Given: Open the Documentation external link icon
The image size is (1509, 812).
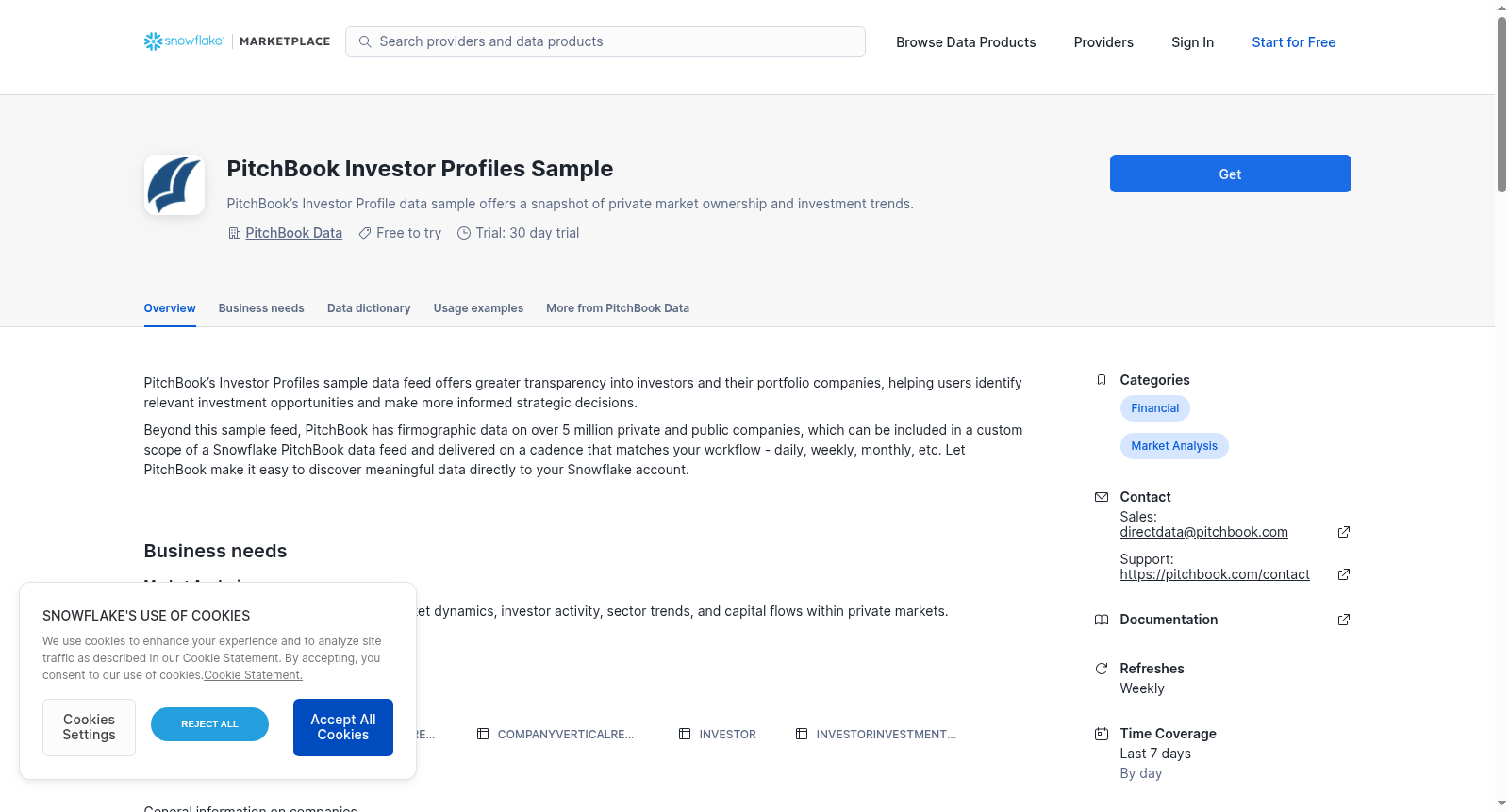Looking at the screenshot, I should pos(1344,620).
